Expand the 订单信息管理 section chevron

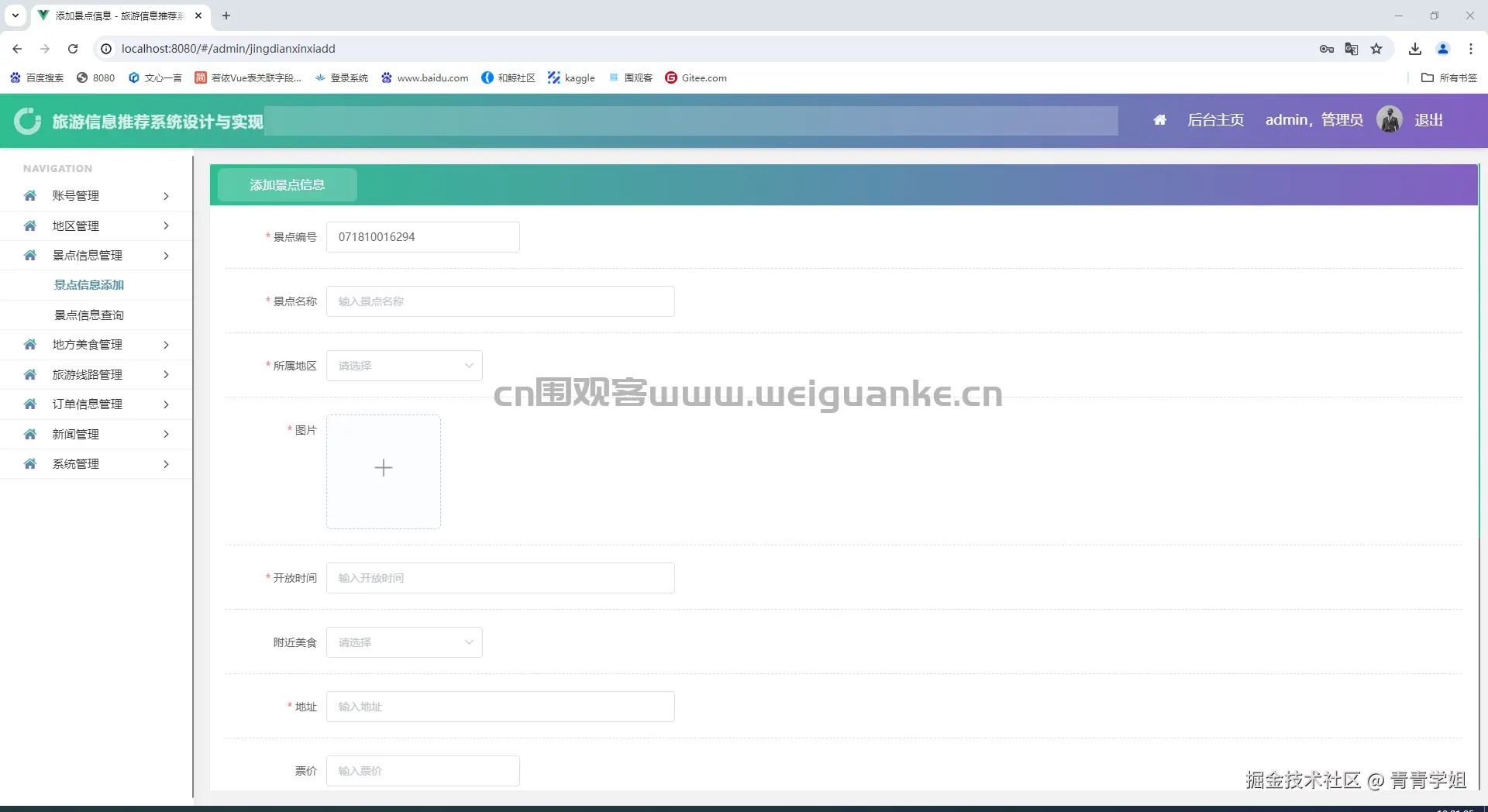(x=165, y=404)
